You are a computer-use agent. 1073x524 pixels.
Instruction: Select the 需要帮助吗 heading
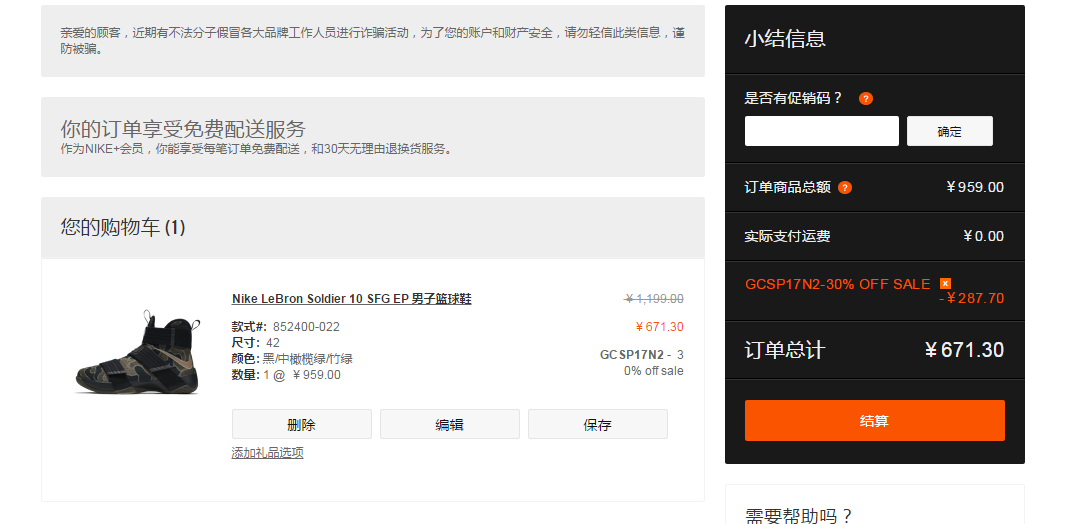click(x=799, y=516)
